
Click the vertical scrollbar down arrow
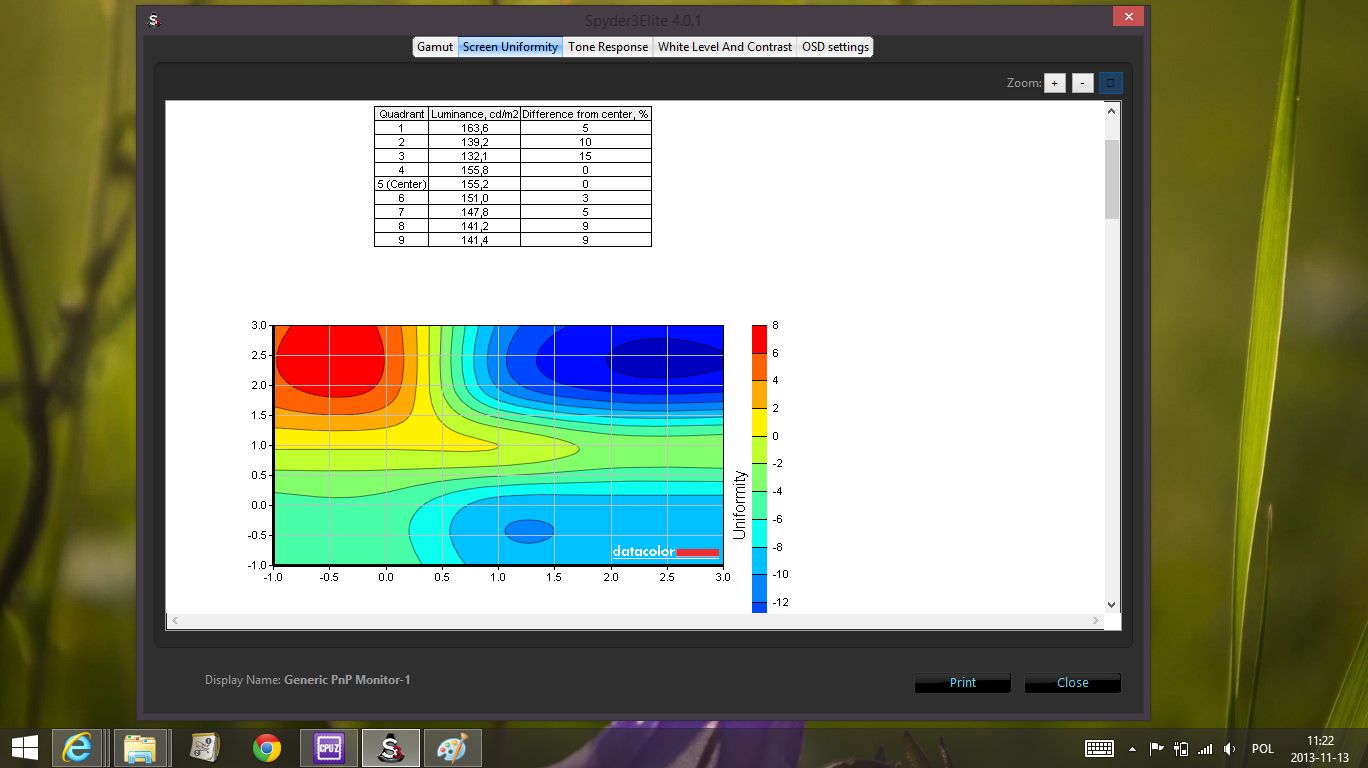point(1112,604)
